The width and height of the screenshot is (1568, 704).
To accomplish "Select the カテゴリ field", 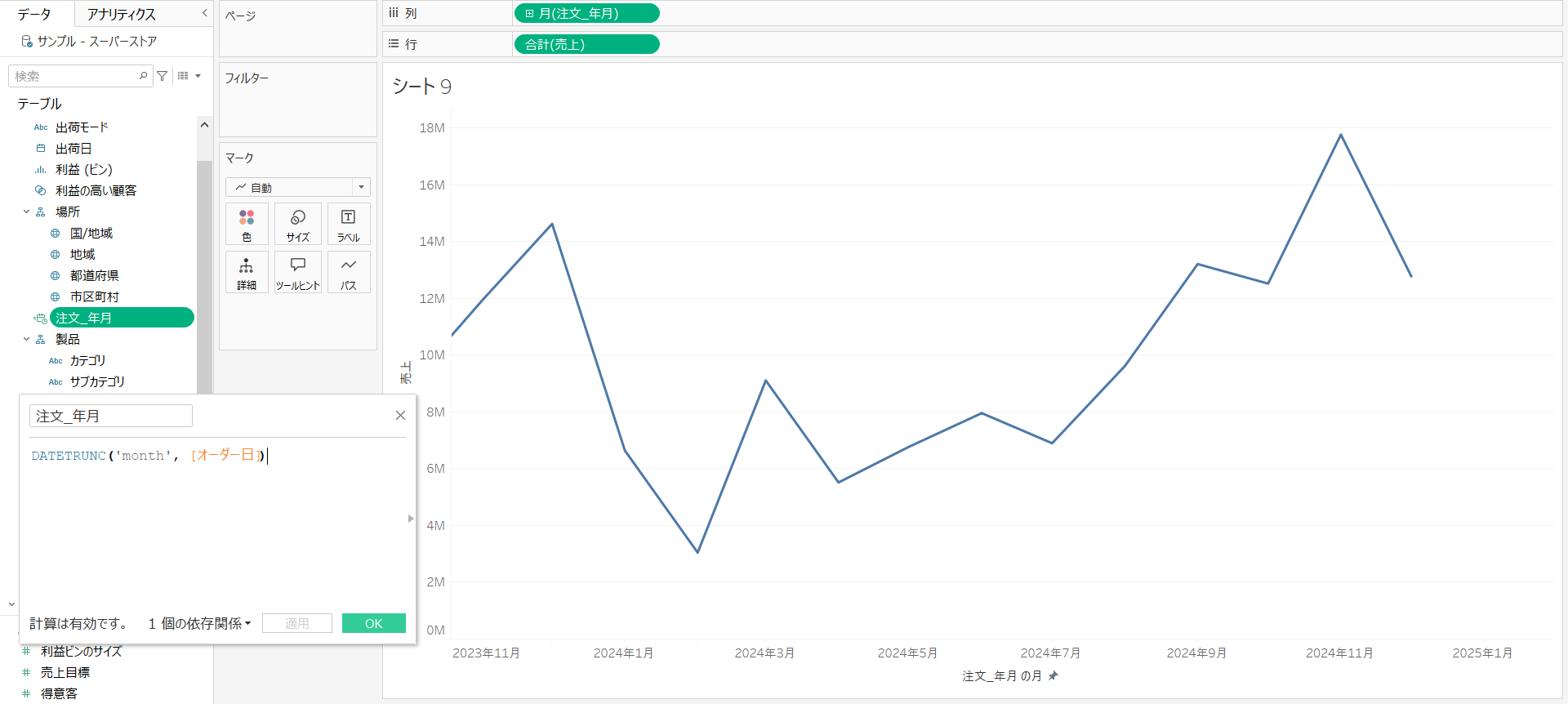I will click(87, 361).
